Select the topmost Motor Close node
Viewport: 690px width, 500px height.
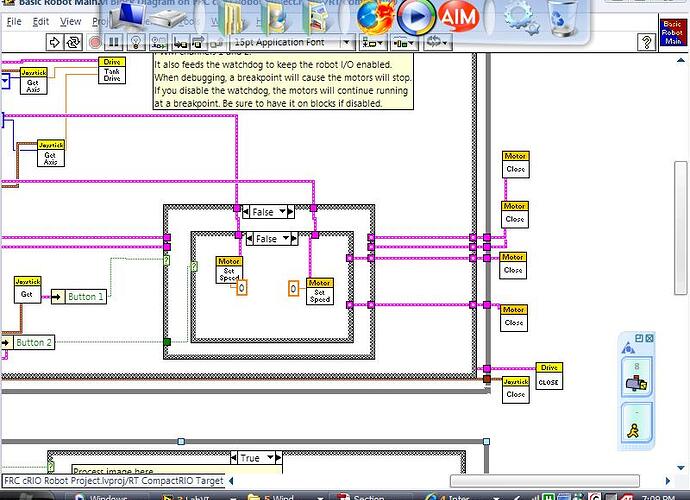pos(515,165)
